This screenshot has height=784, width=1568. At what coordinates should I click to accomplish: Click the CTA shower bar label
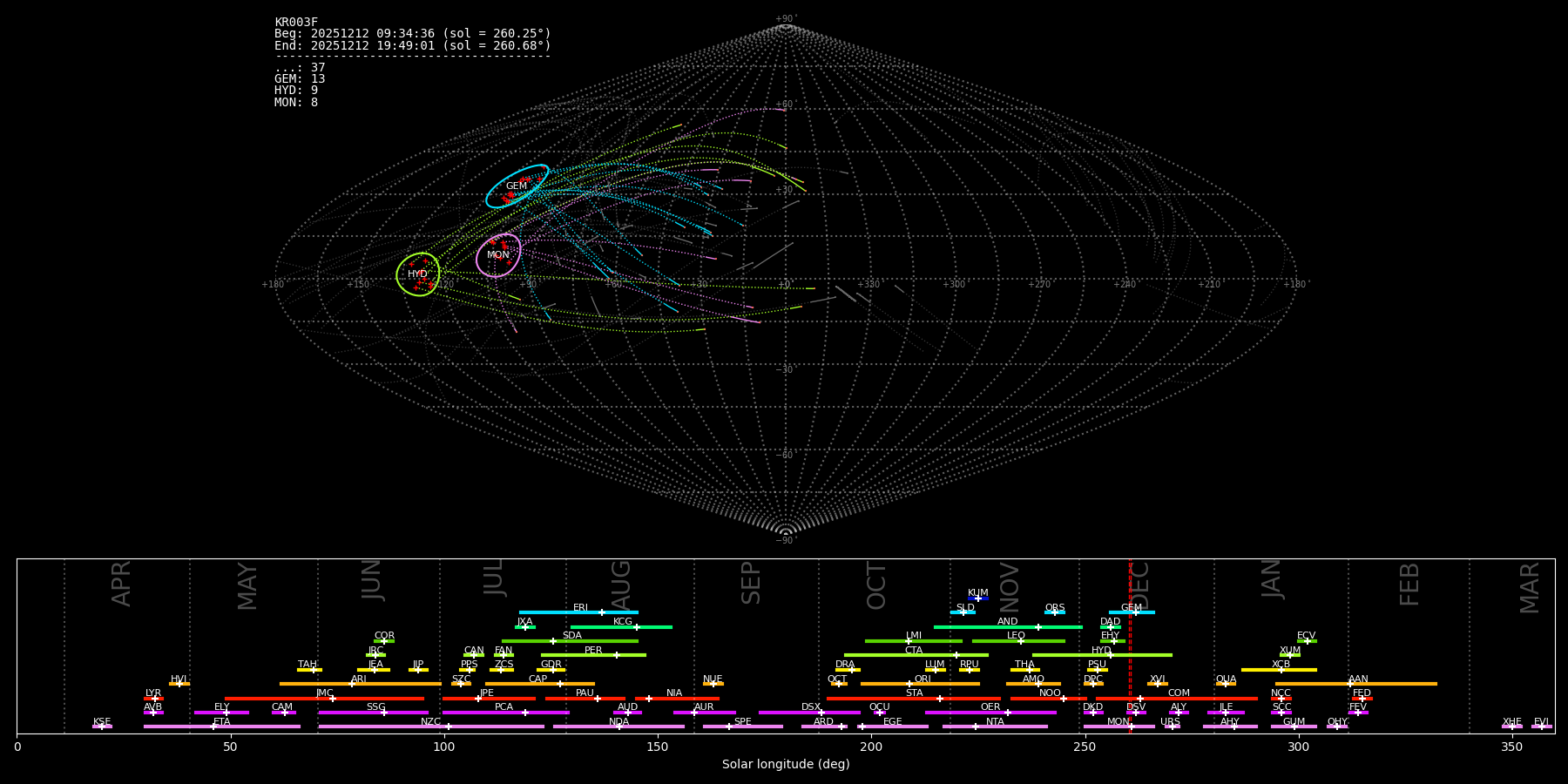click(914, 651)
